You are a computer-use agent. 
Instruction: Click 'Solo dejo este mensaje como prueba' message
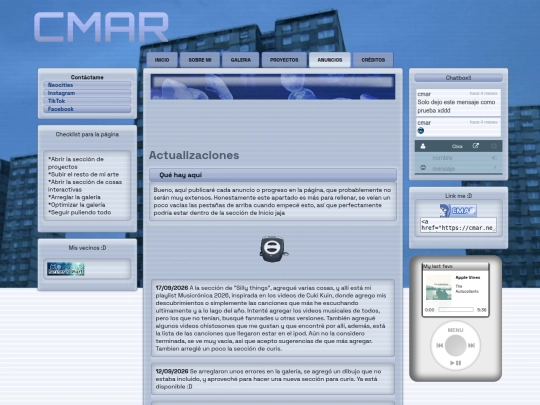[456, 106]
